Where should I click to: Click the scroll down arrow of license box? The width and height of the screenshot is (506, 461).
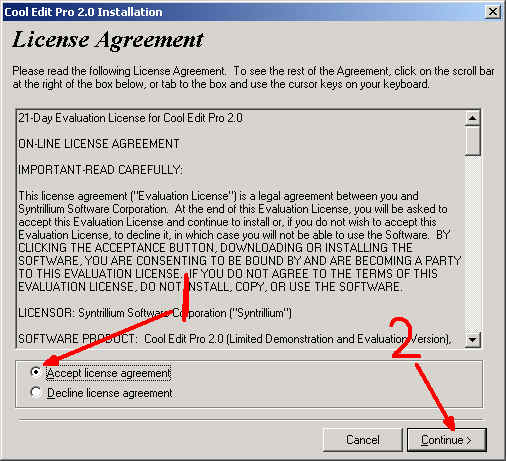472,340
